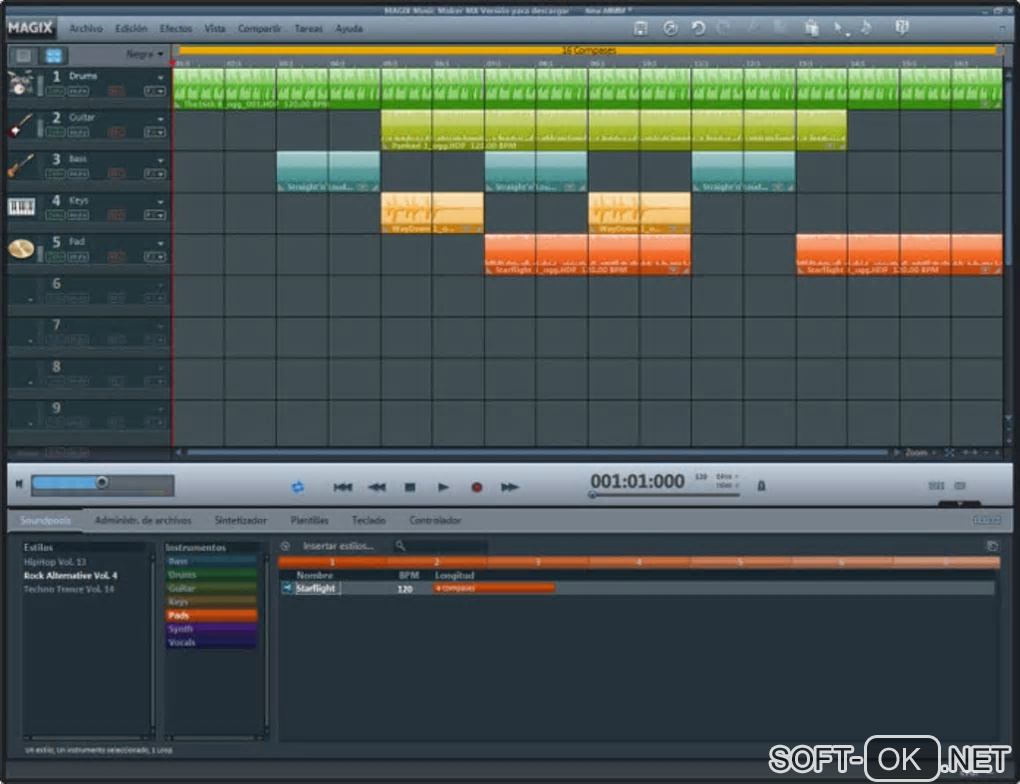Open the Edición menu
The width and height of the screenshot is (1020, 784).
coord(131,29)
